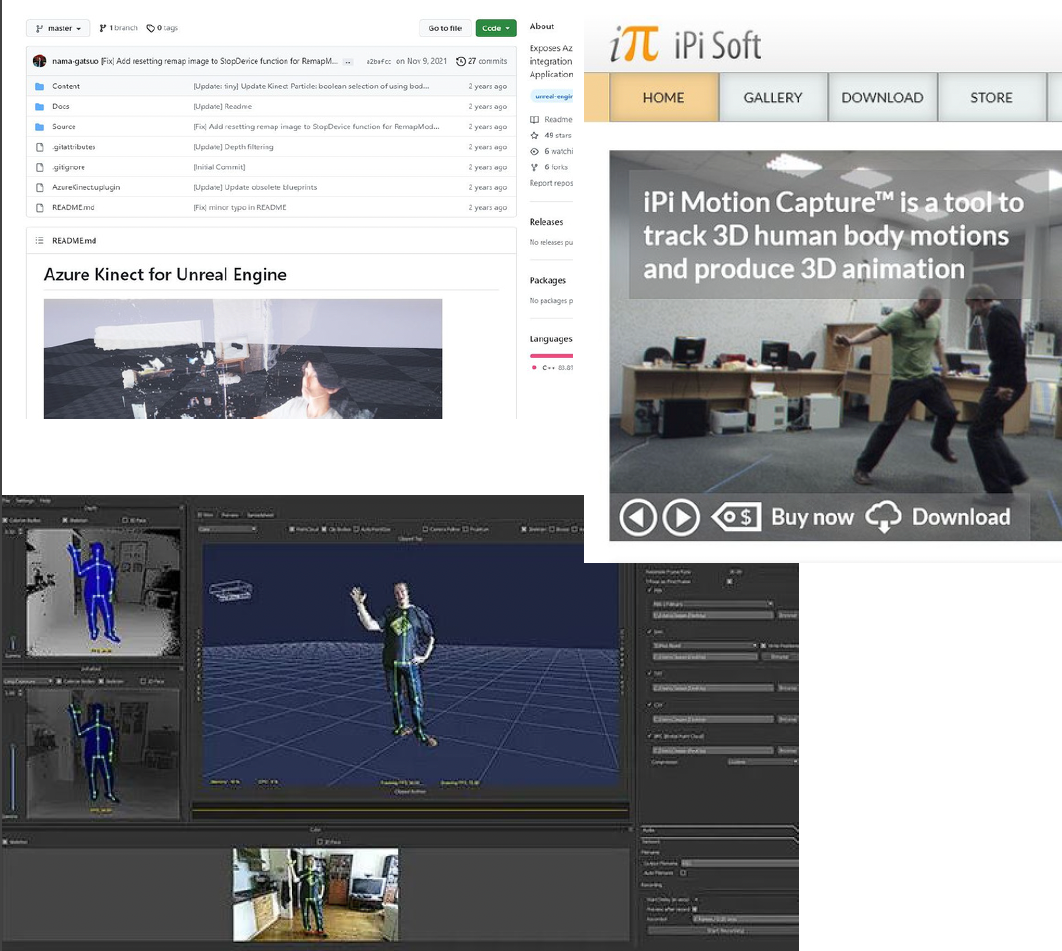Click the price tag icon by Buy now
The image size is (1062, 951).
coord(736,517)
